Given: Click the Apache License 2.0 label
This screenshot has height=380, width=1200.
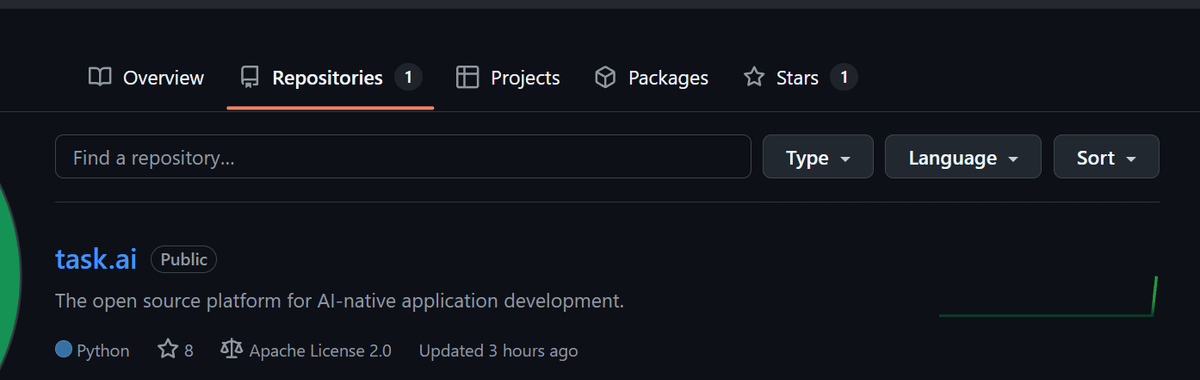Looking at the screenshot, I should 320,351.
